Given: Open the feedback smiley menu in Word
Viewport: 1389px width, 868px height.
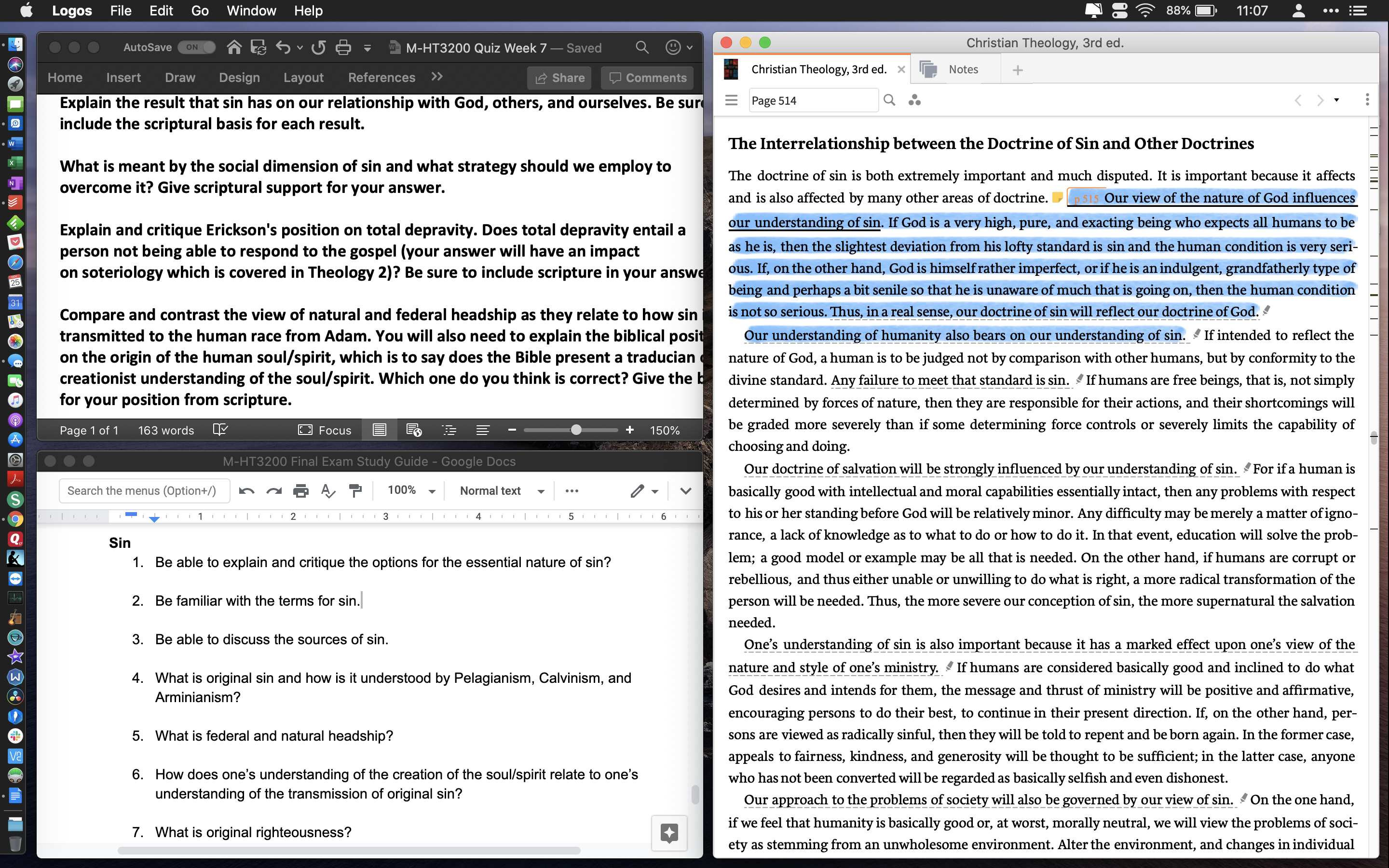Looking at the screenshot, I should coord(679,48).
